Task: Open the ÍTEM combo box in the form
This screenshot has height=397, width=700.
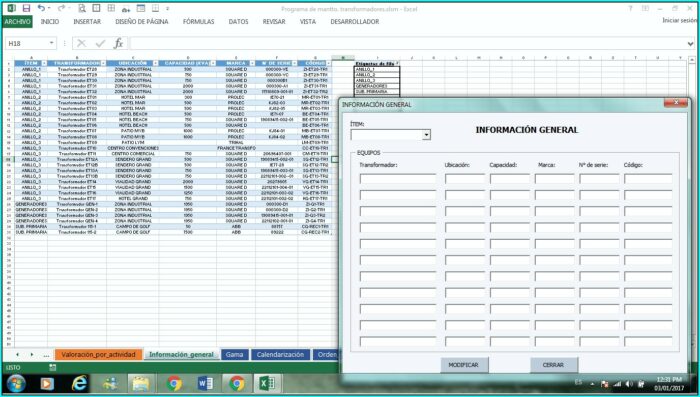Action: (427, 135)
